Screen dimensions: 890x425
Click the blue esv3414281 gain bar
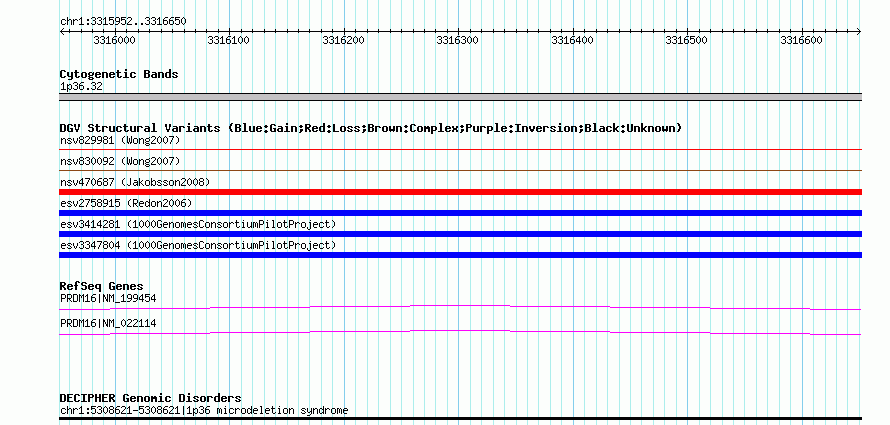tap(460, 234)
